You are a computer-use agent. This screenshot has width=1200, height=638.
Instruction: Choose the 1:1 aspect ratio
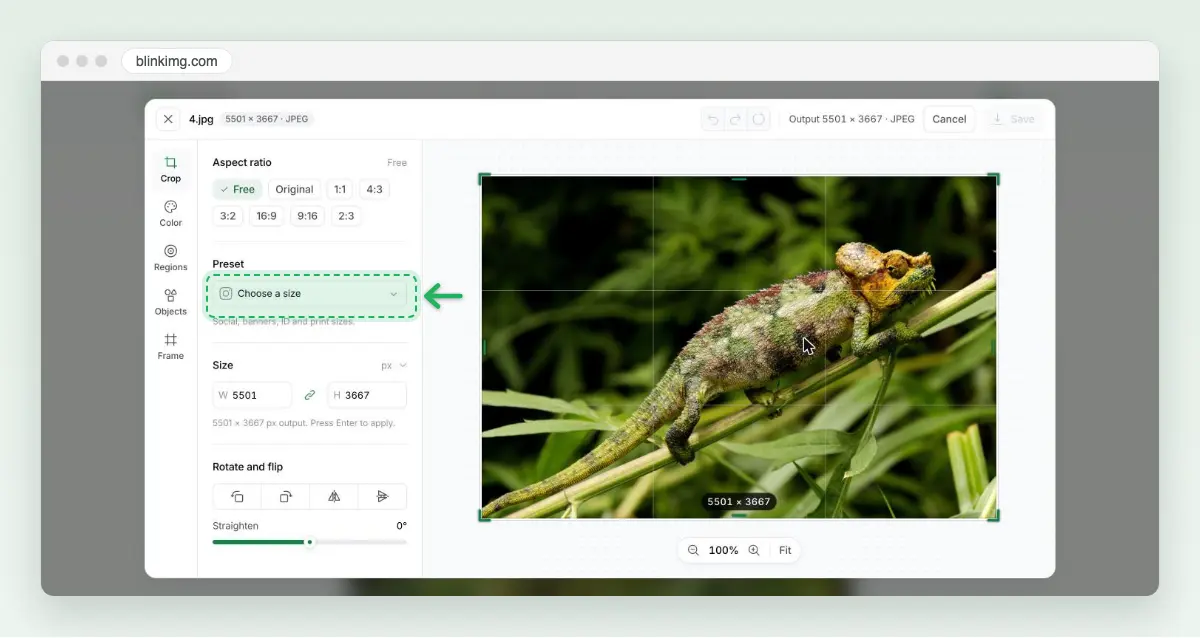click(340, 189)
